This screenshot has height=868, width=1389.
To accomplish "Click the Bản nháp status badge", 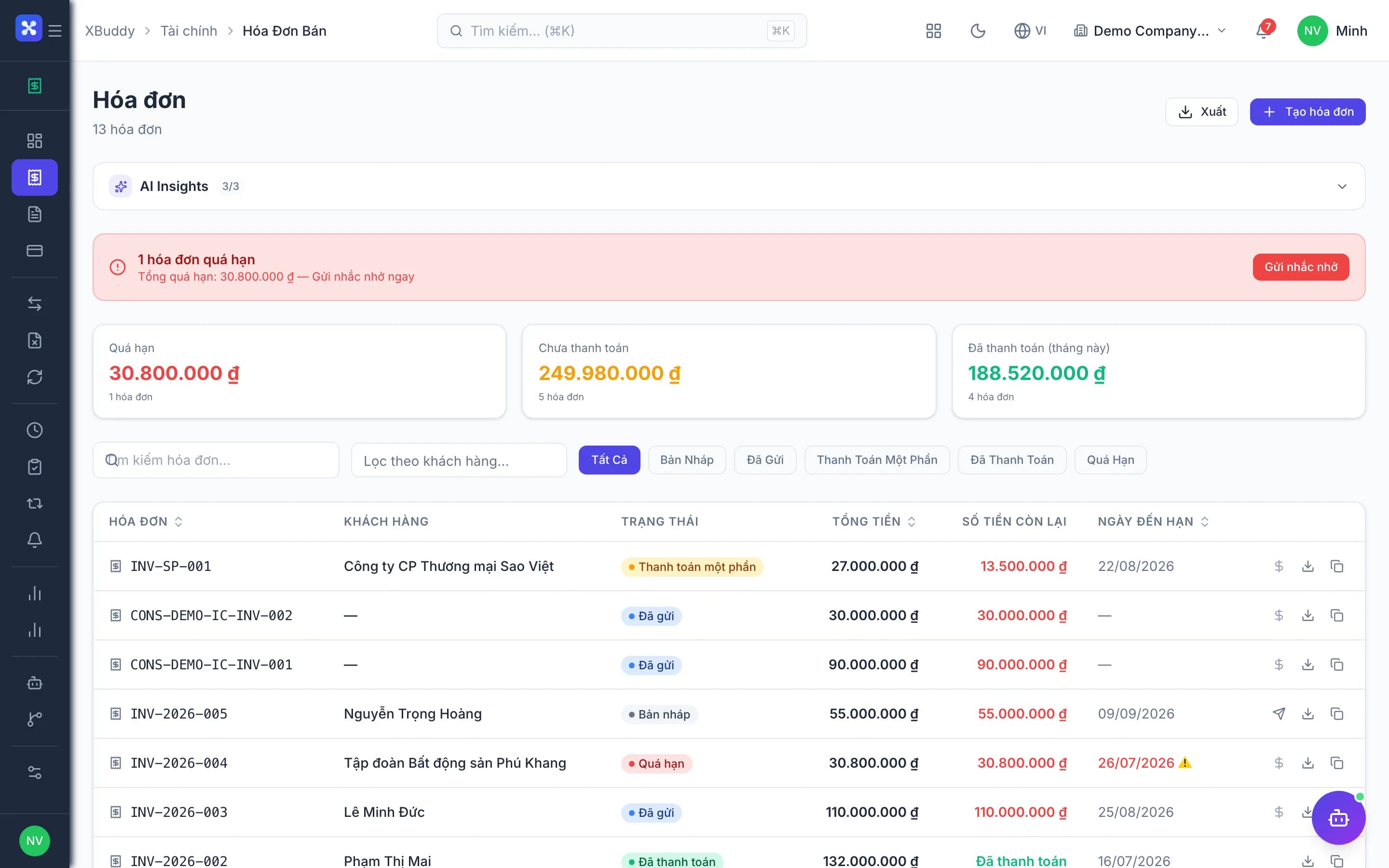I will (x=659, y=715).
